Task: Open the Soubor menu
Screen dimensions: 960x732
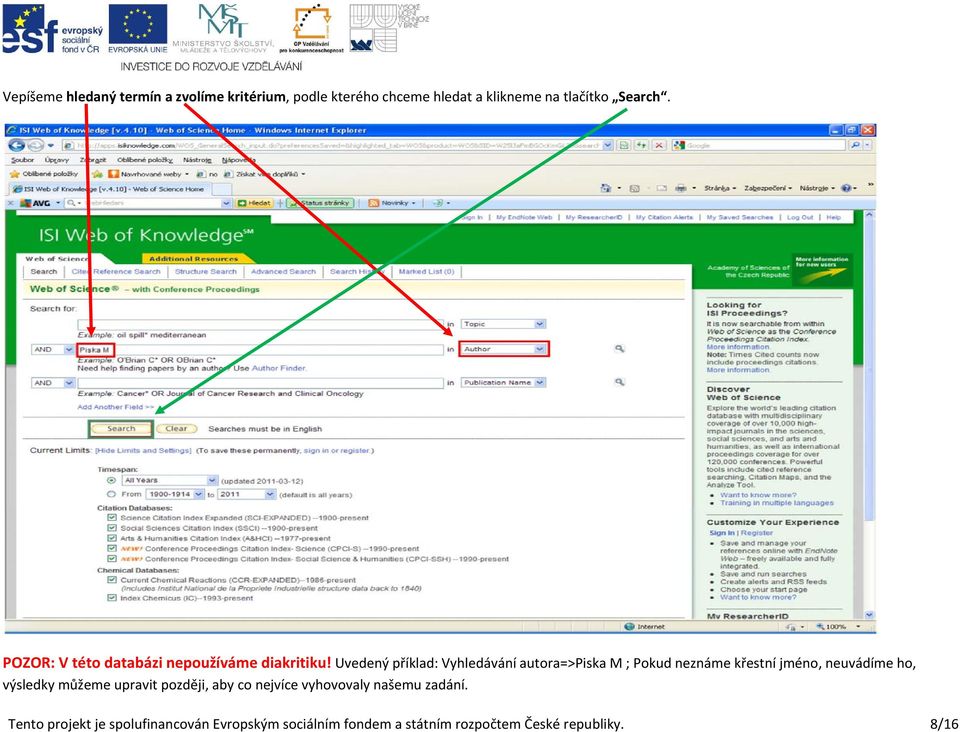Action: [x=23, y=160]
